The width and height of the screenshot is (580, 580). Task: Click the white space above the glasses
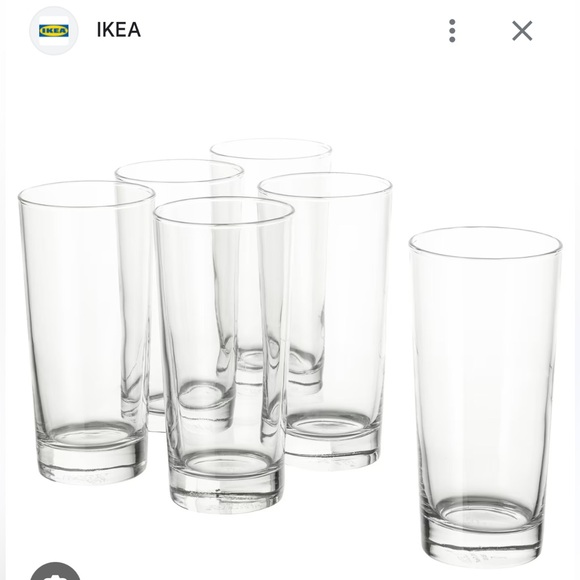coord(290,96)
